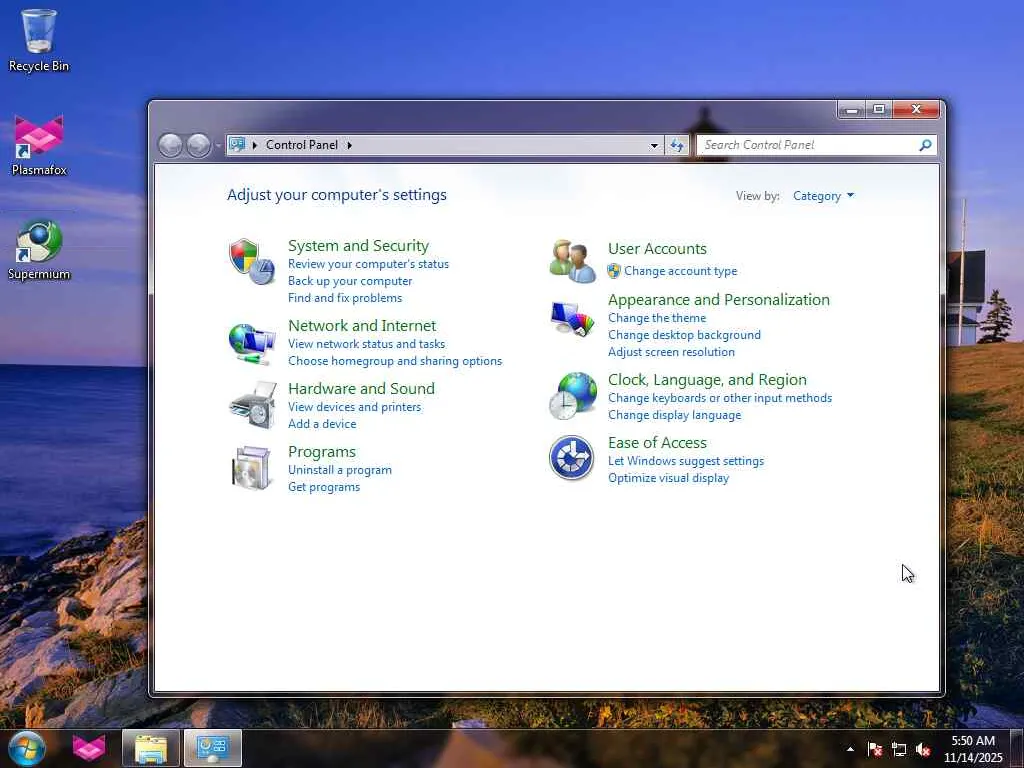Select the Supermium desktop shortcut
The width and height of the screenshot is (1024, 768).
click(x=39, y=250)
